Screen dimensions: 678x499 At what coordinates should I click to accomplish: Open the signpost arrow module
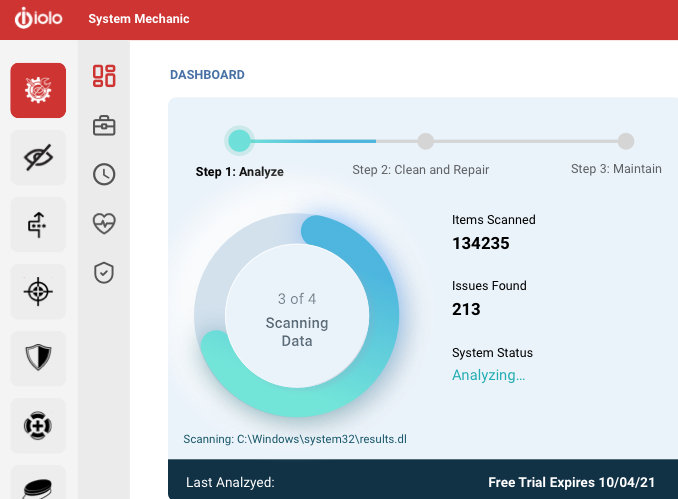[38, 224]
